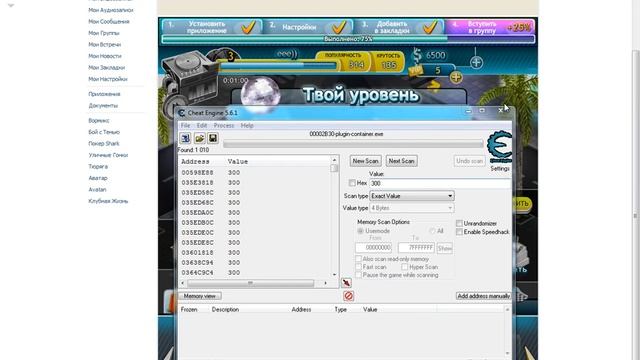The height and width of the screenshot is (360, 640).
Task: Click the dollar sign money icon
Action: click(417, 56)
